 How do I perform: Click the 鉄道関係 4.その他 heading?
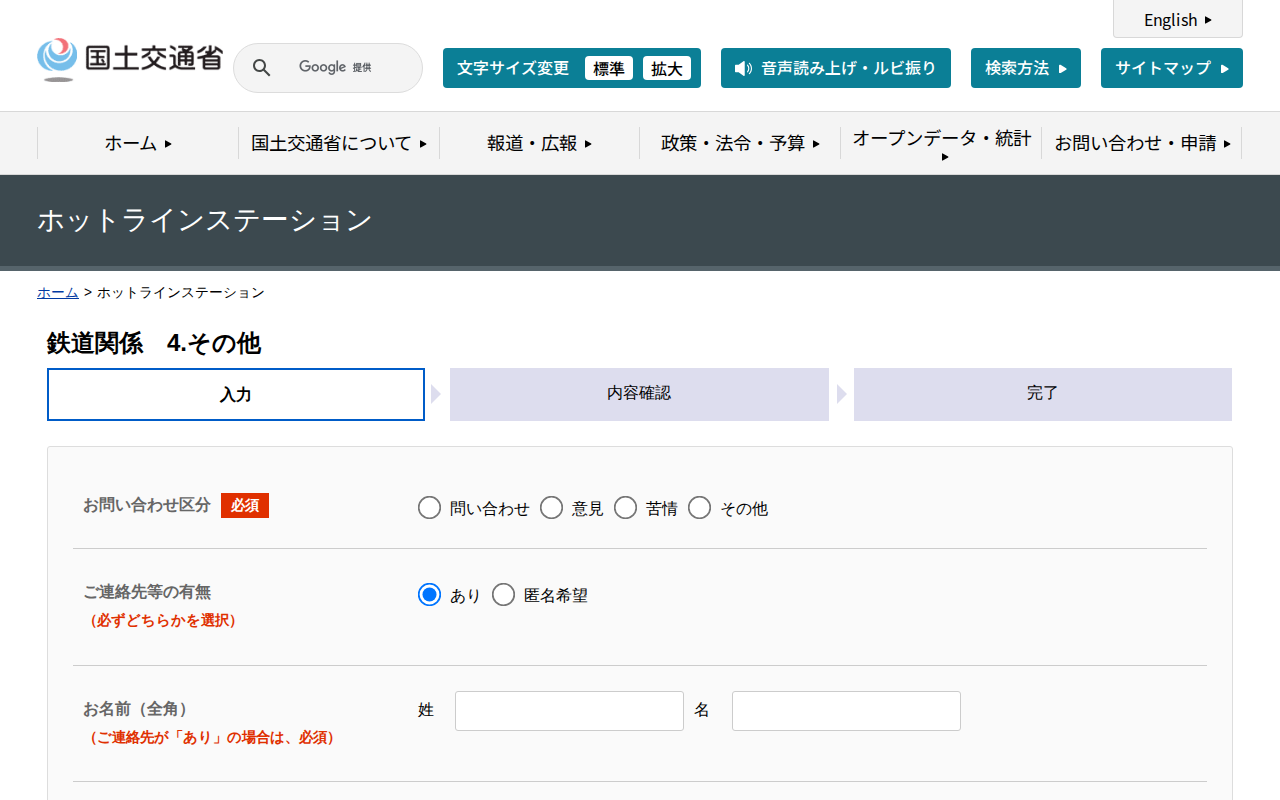point(153,343)
